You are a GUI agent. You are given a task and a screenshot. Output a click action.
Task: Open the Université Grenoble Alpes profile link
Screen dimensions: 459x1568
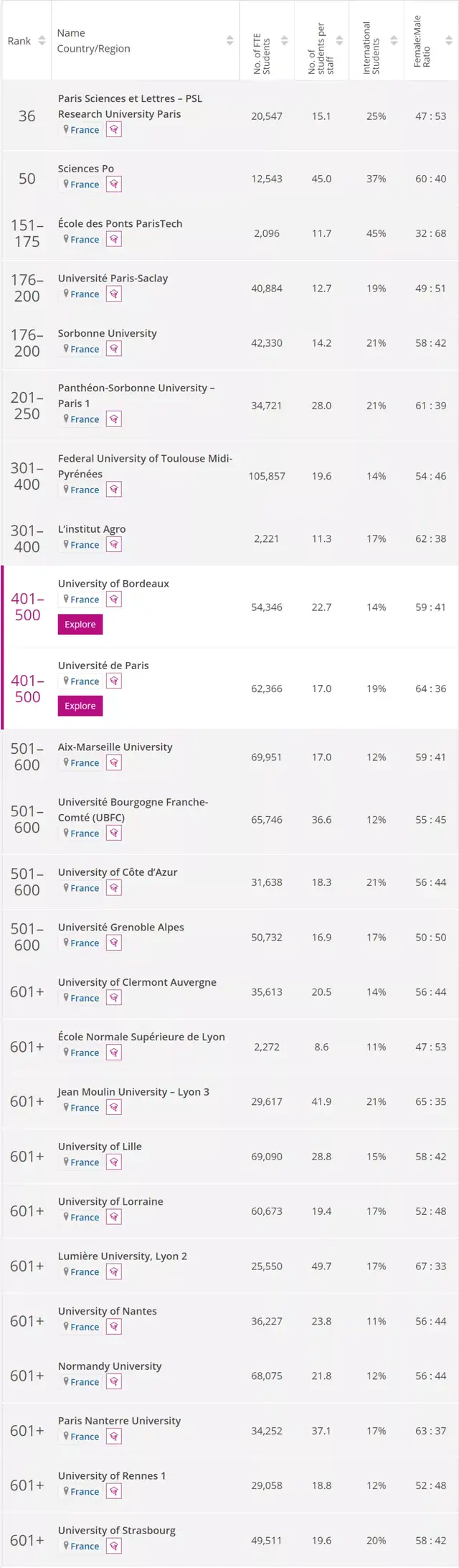pyautogui.click(x=120, y=927)
